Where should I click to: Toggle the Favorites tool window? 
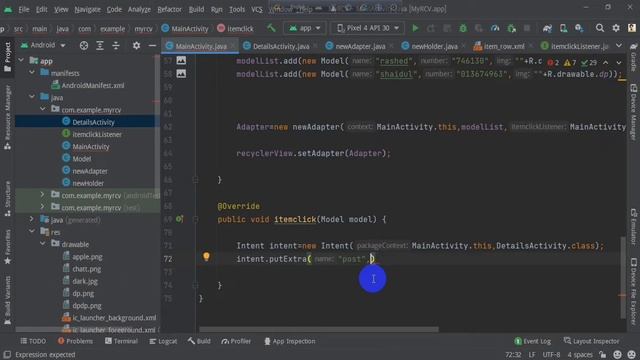[7, 247]
